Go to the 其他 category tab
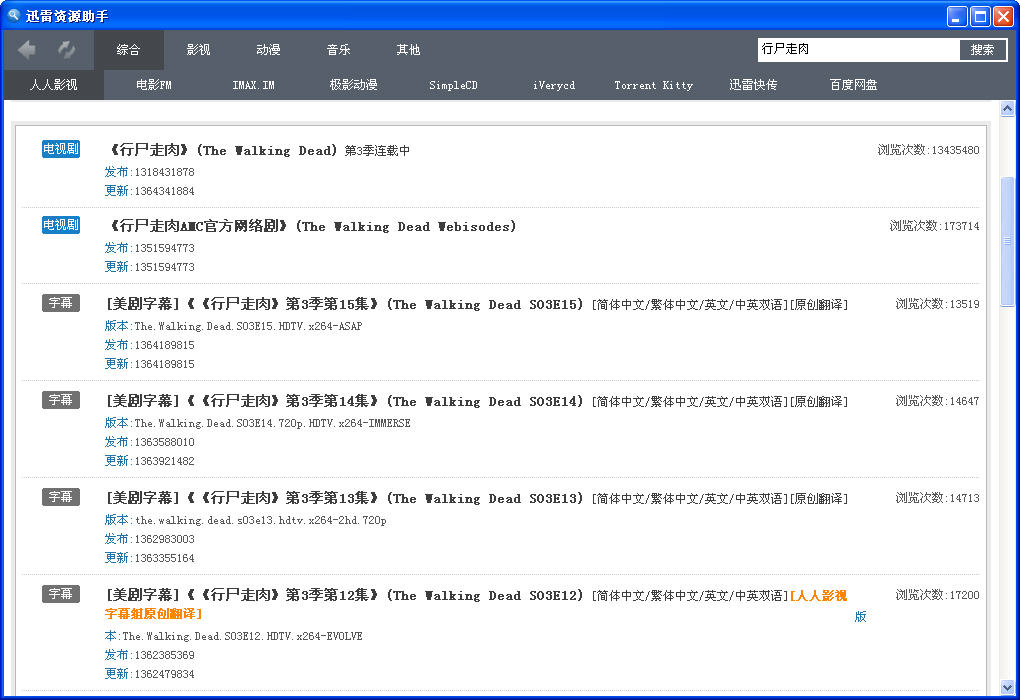Viewport: 1020px width, 700px height. point(408,50)
